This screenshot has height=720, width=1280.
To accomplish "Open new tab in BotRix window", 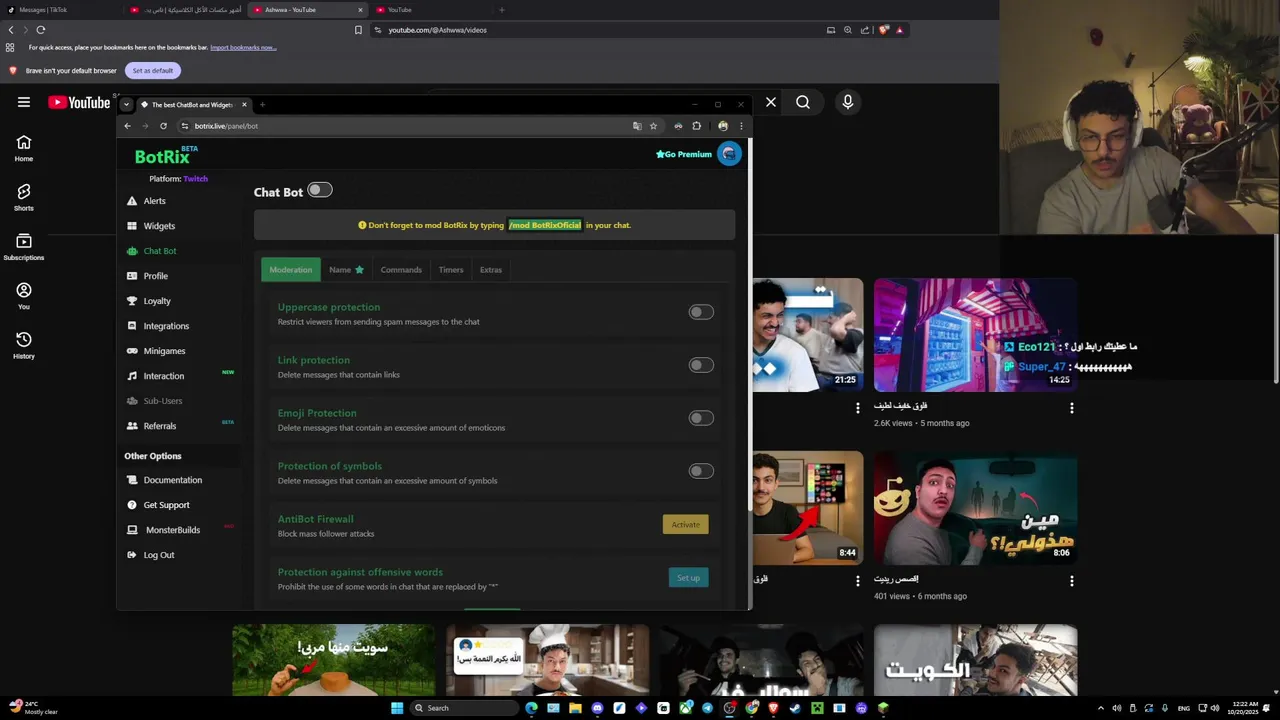I will pos(262,104).
